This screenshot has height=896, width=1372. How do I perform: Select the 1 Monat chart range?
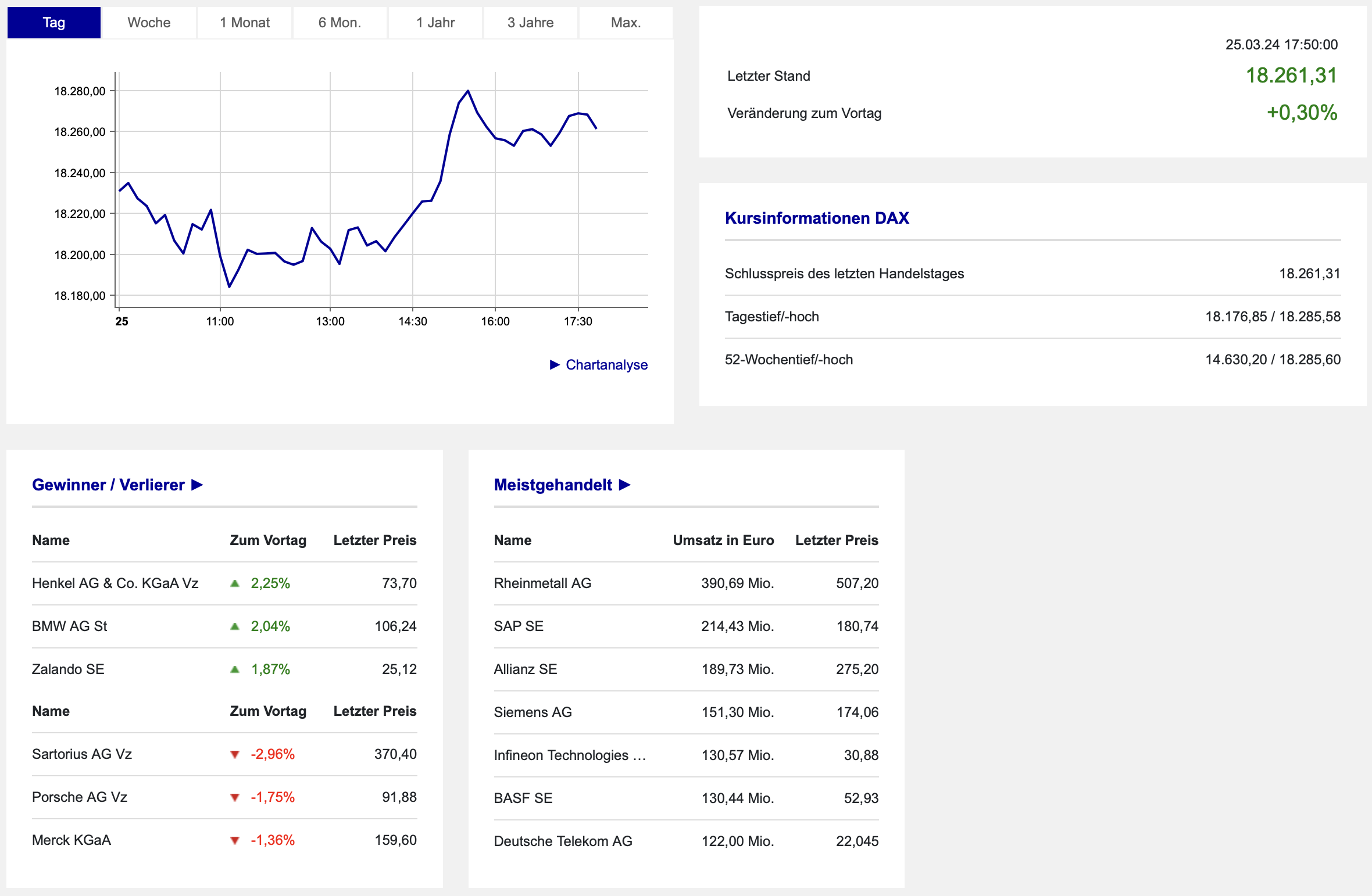coord(244,23)
